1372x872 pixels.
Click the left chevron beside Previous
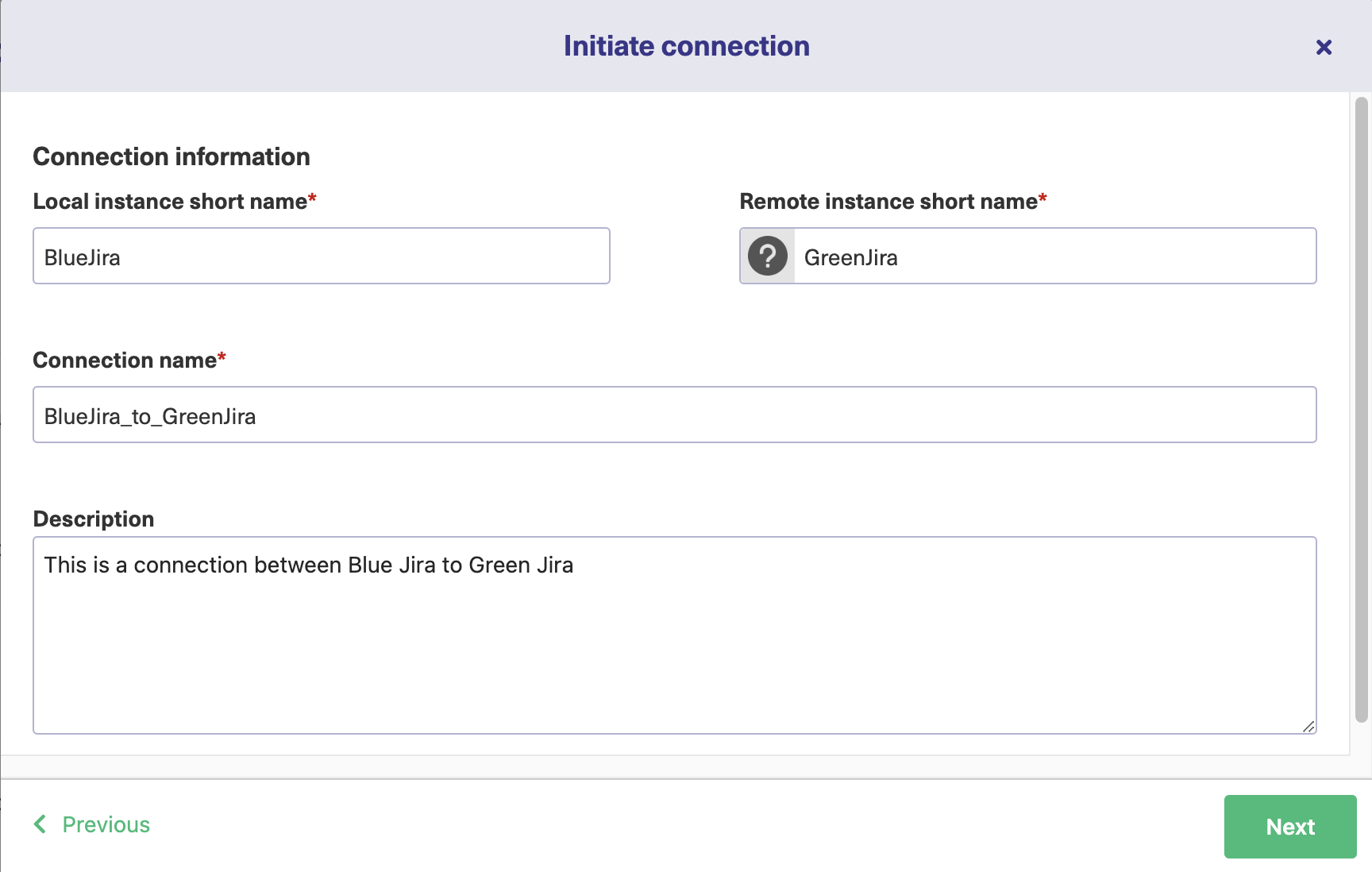[40, 824]
